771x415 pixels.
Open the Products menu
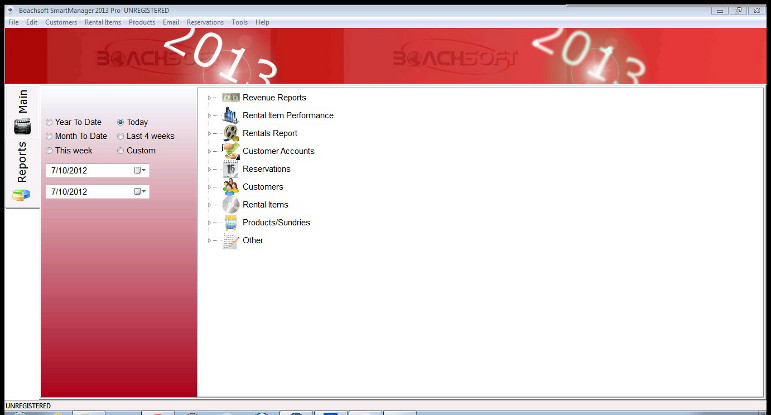pyautogui.click(x=142, y=22)
